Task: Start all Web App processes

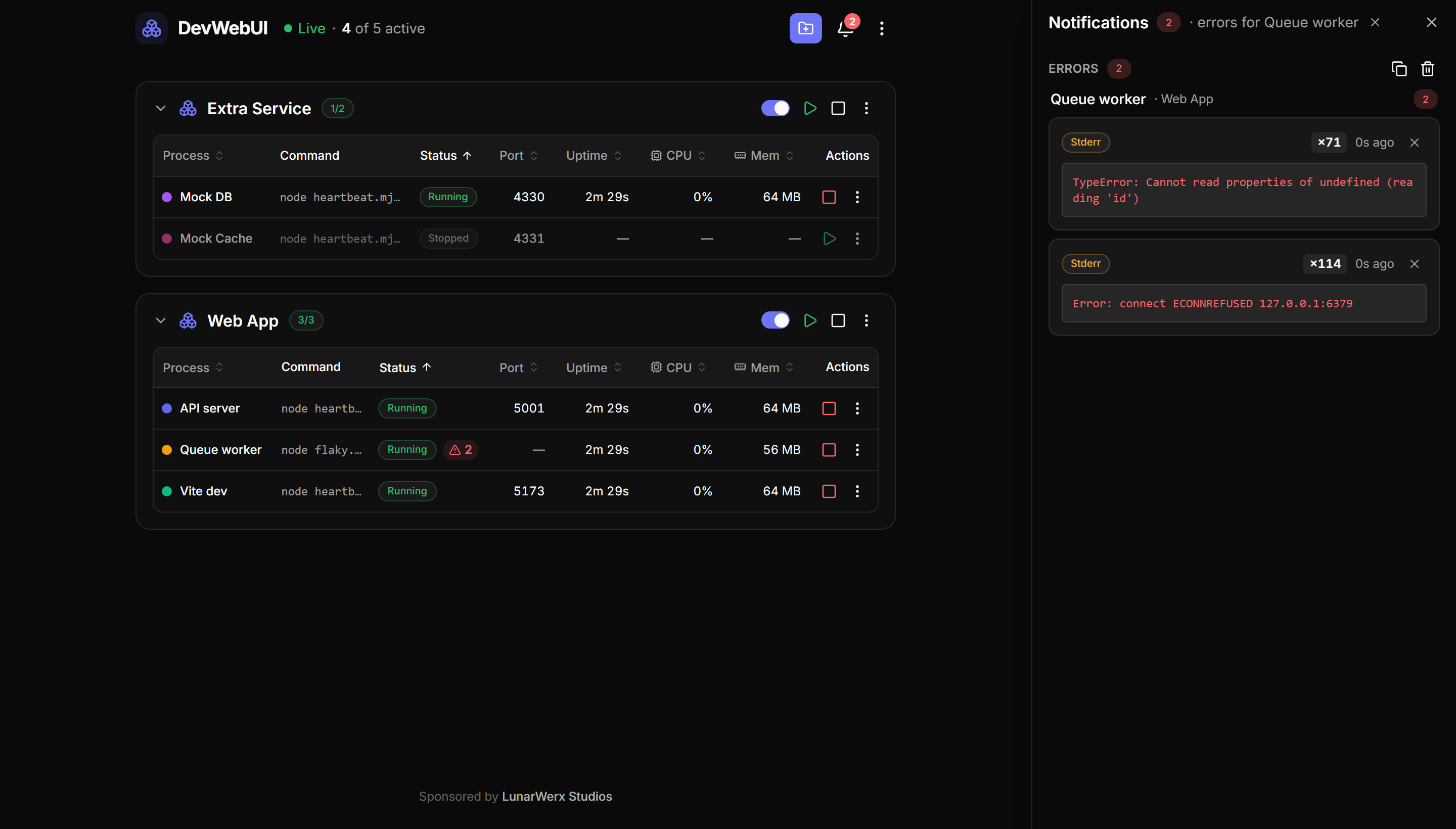Action: [810, 320]
